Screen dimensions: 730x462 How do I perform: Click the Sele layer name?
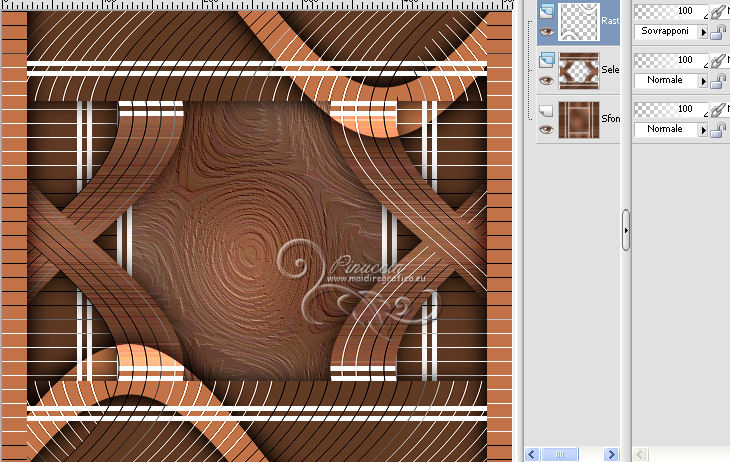pyautogui.click(x=610, y=70)
